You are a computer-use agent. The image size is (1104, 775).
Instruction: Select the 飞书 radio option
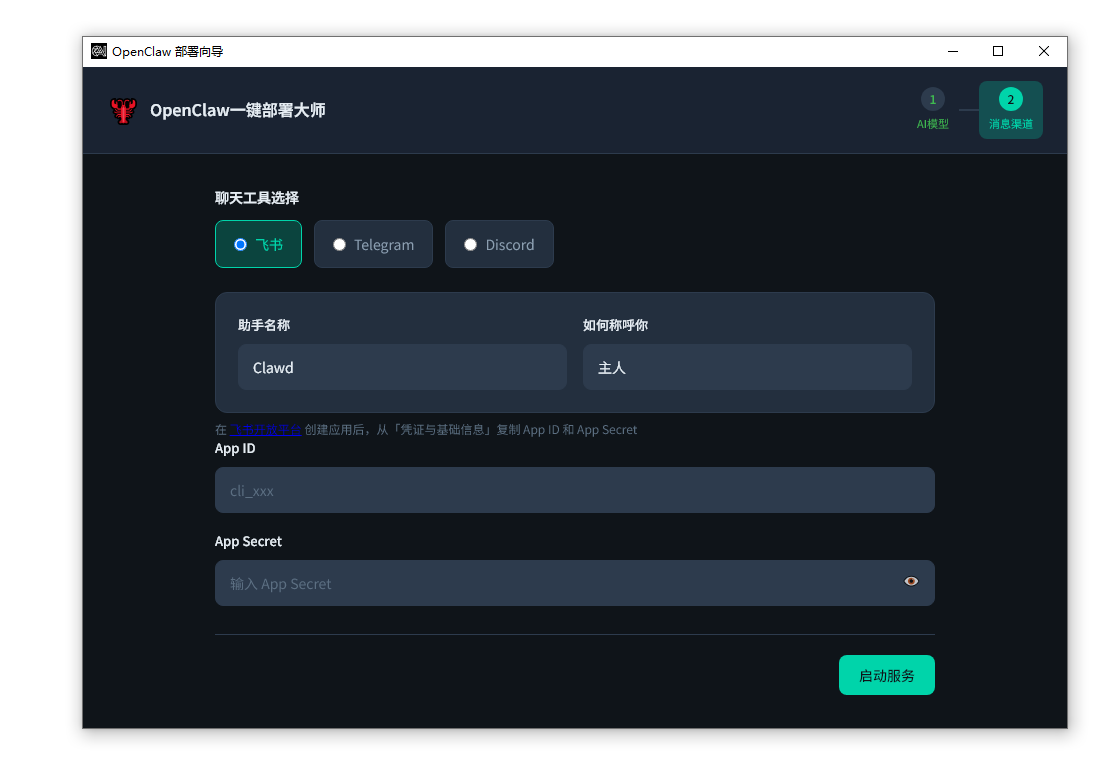click(x=258, y=244)
